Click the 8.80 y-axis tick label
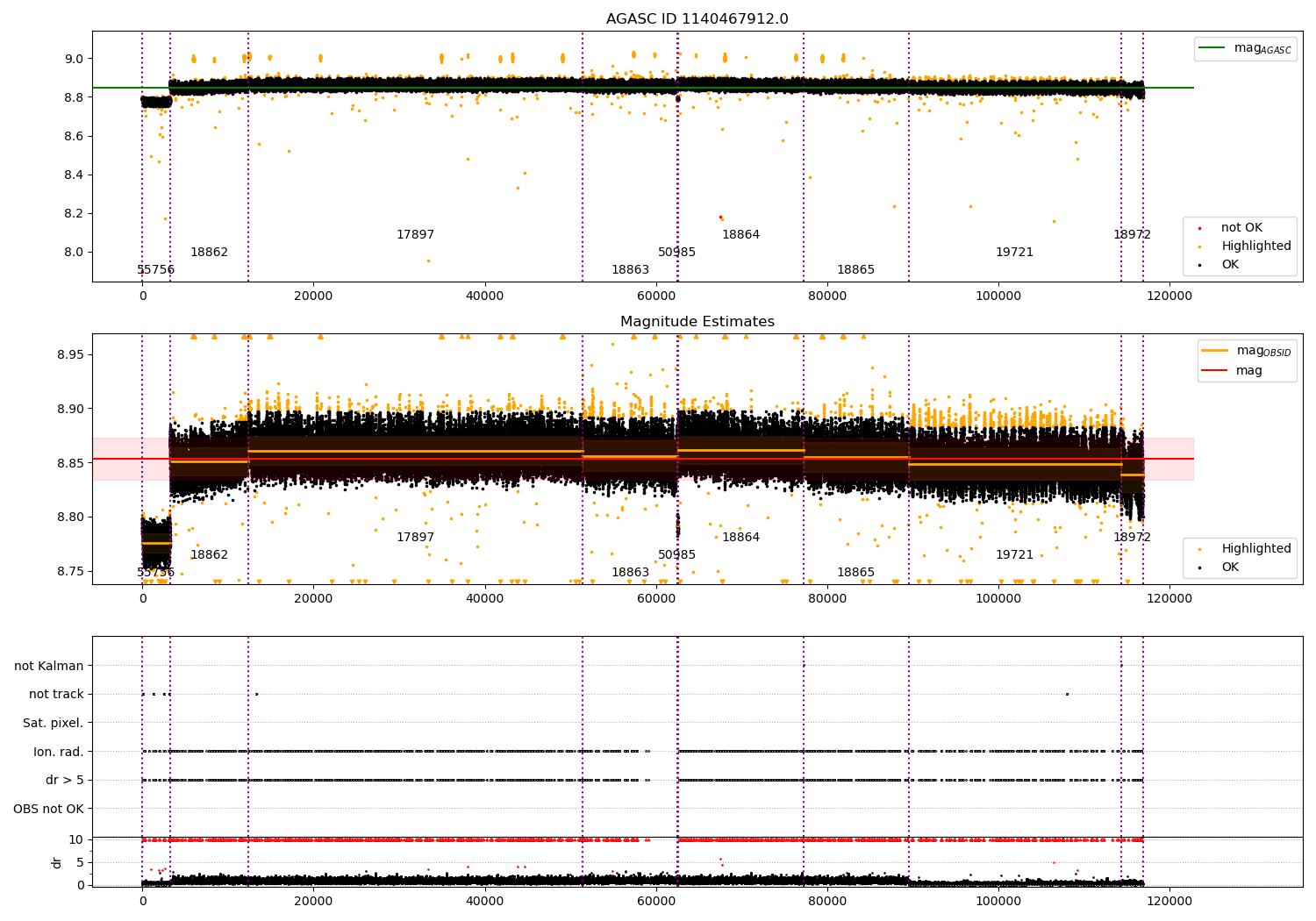1316x921 pixels. 70,518
